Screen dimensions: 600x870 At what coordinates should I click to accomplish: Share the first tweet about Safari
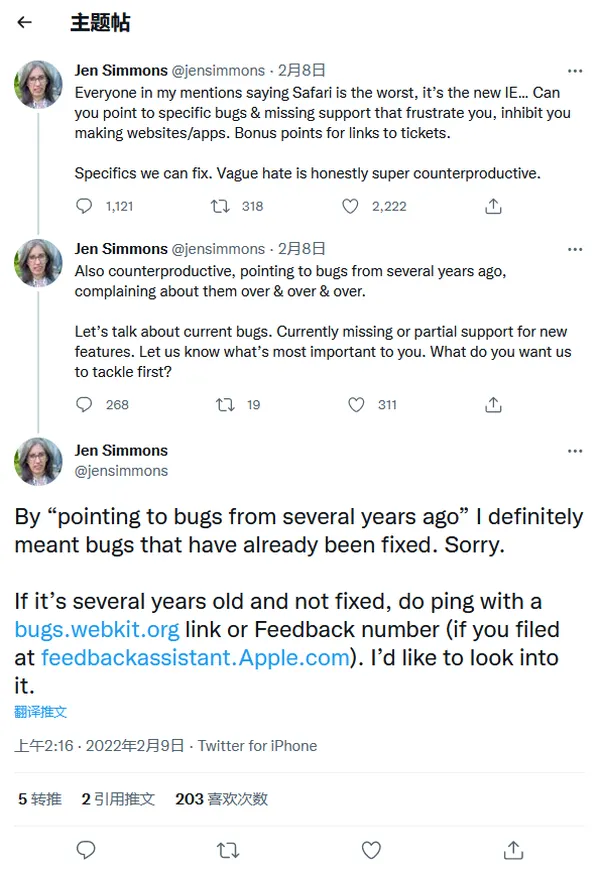point(493,206)
